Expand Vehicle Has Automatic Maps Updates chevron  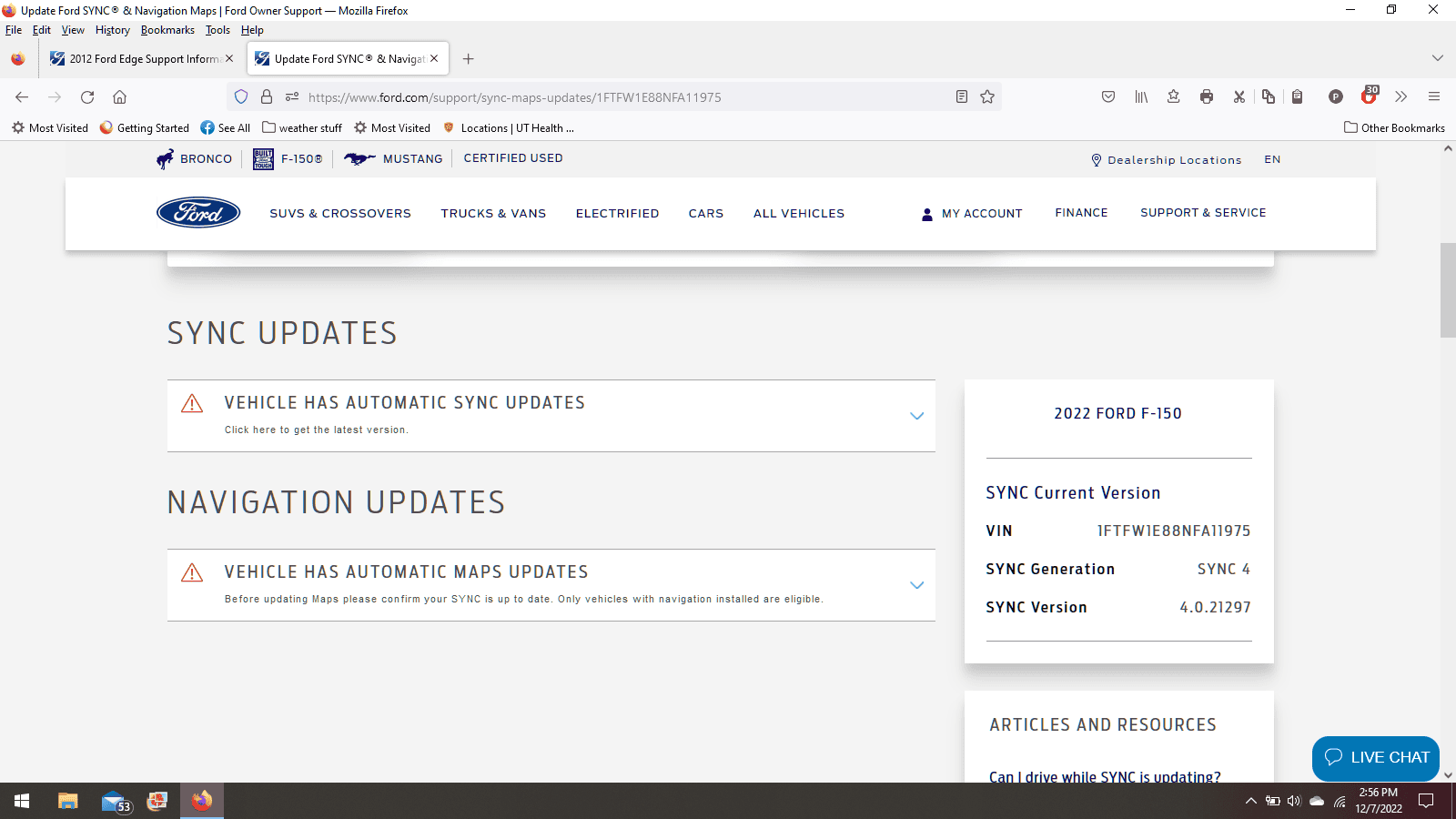(916, 585)
